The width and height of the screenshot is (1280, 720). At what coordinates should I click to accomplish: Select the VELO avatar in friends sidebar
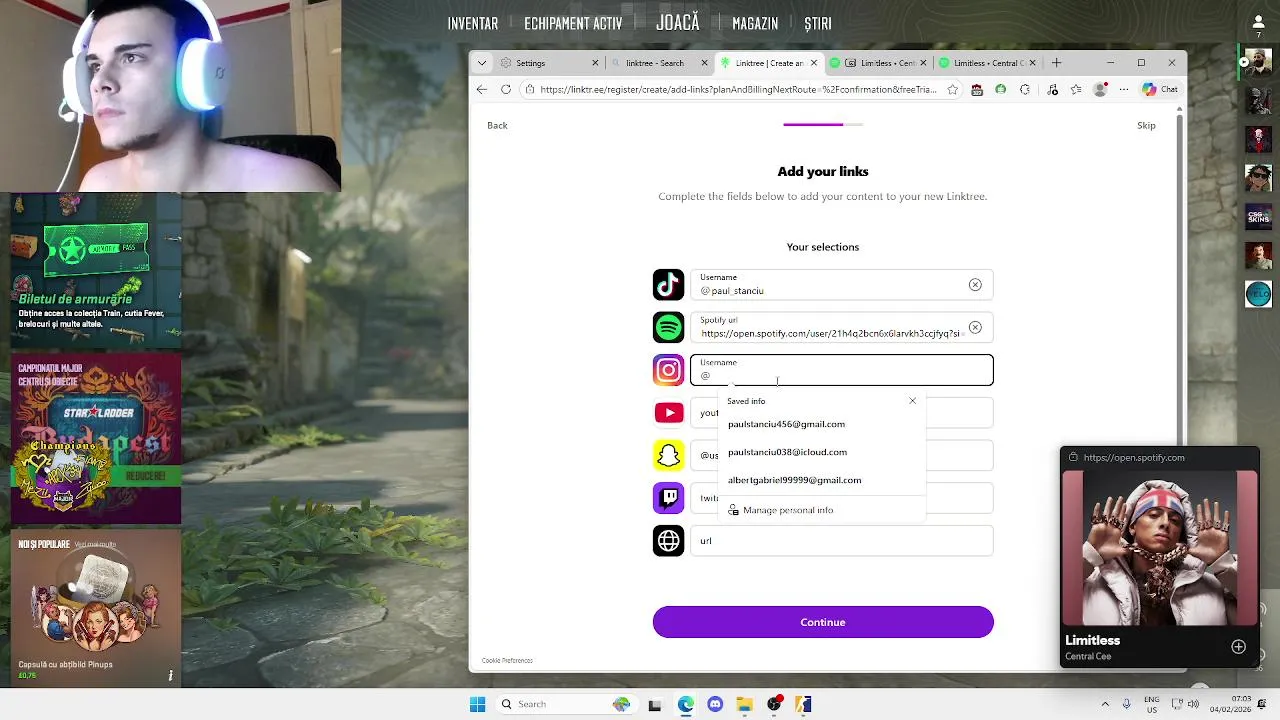click(1258, 294)
